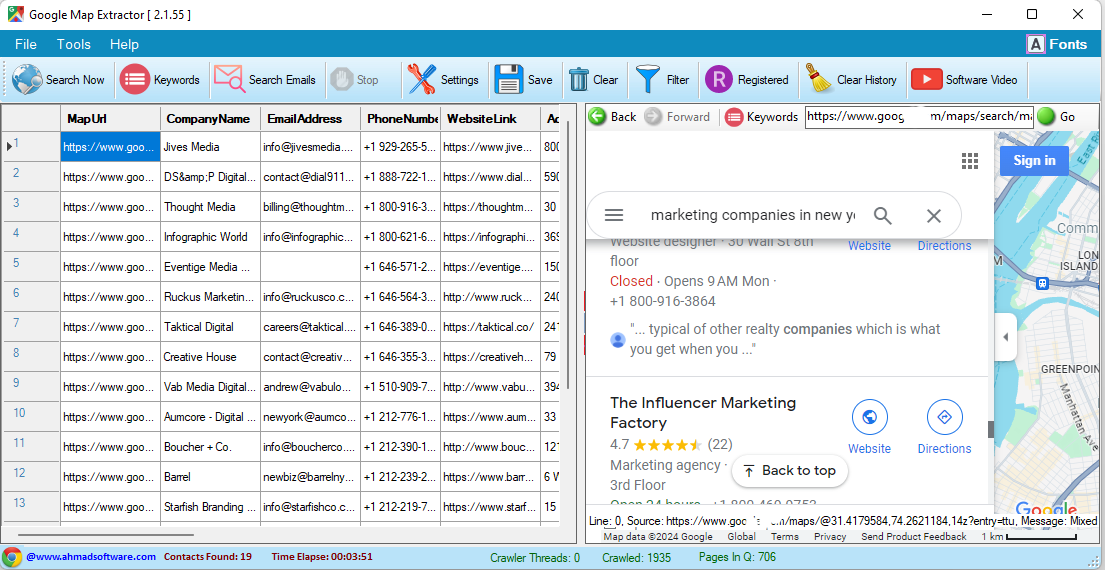Save results with the floppy disk icon
Screen dimensions: 1105x570
508,80
